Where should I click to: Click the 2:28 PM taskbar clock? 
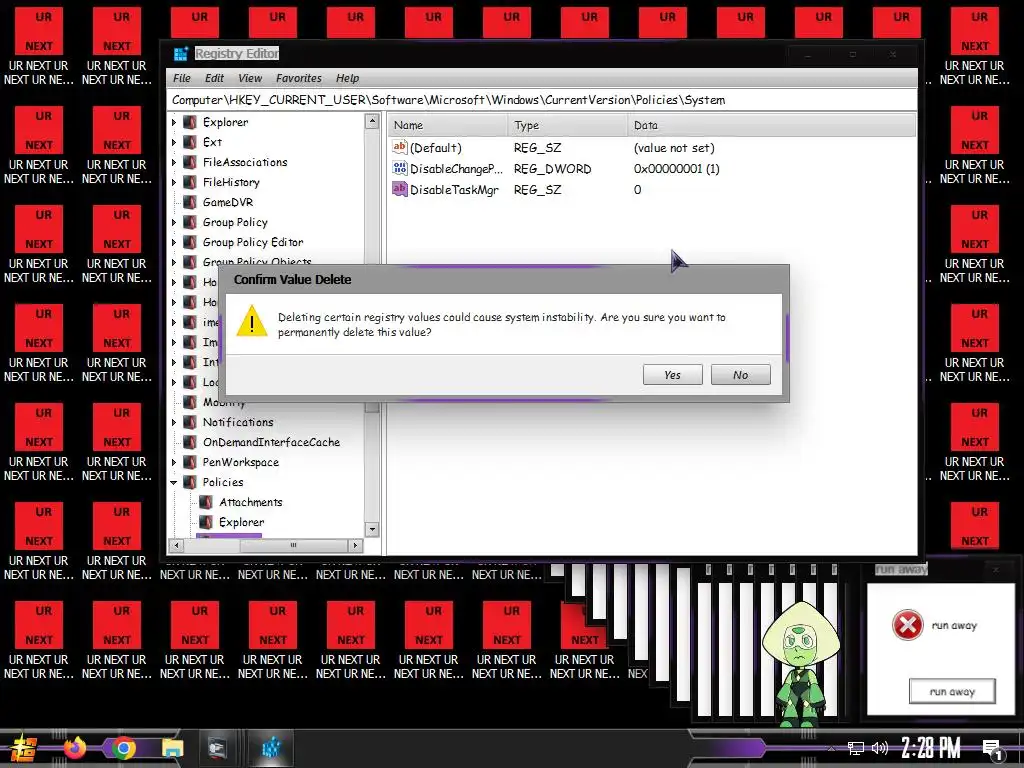931,748
